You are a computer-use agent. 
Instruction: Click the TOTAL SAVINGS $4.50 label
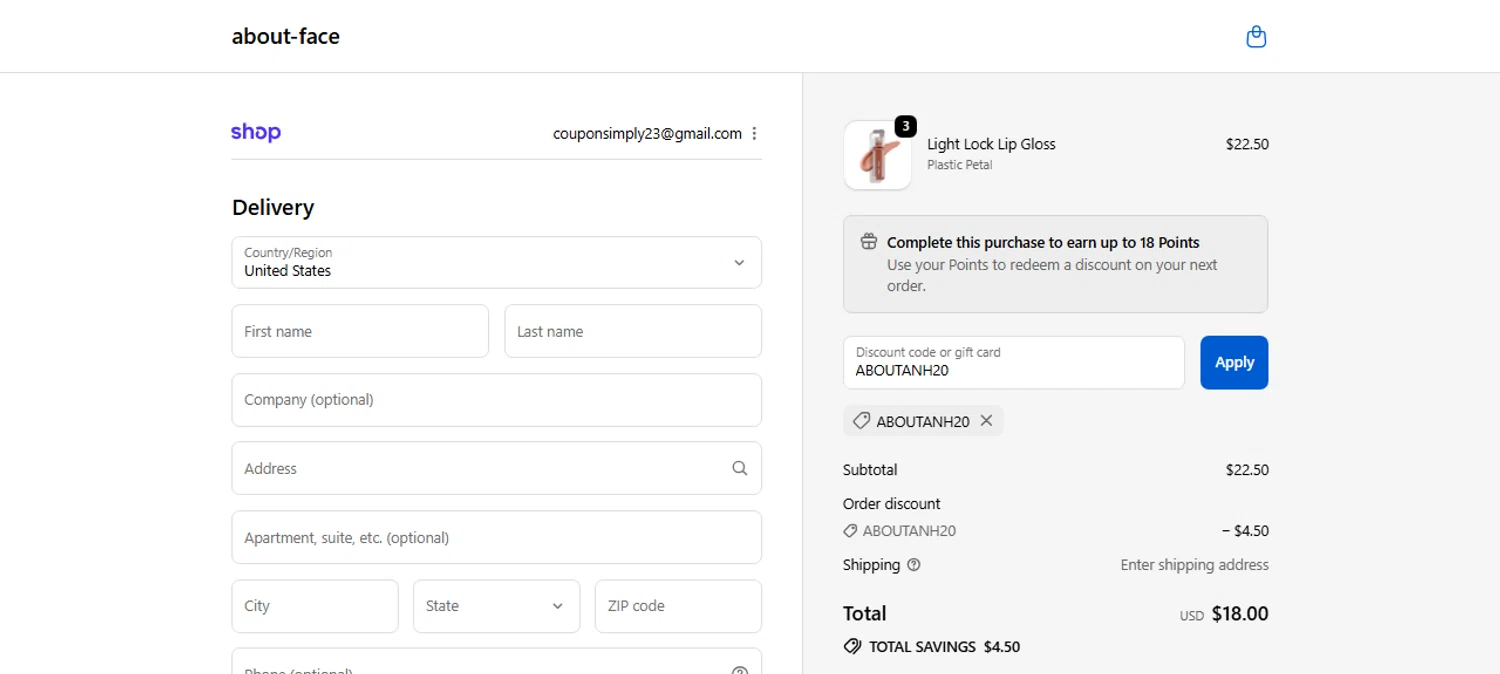(944, 647)
